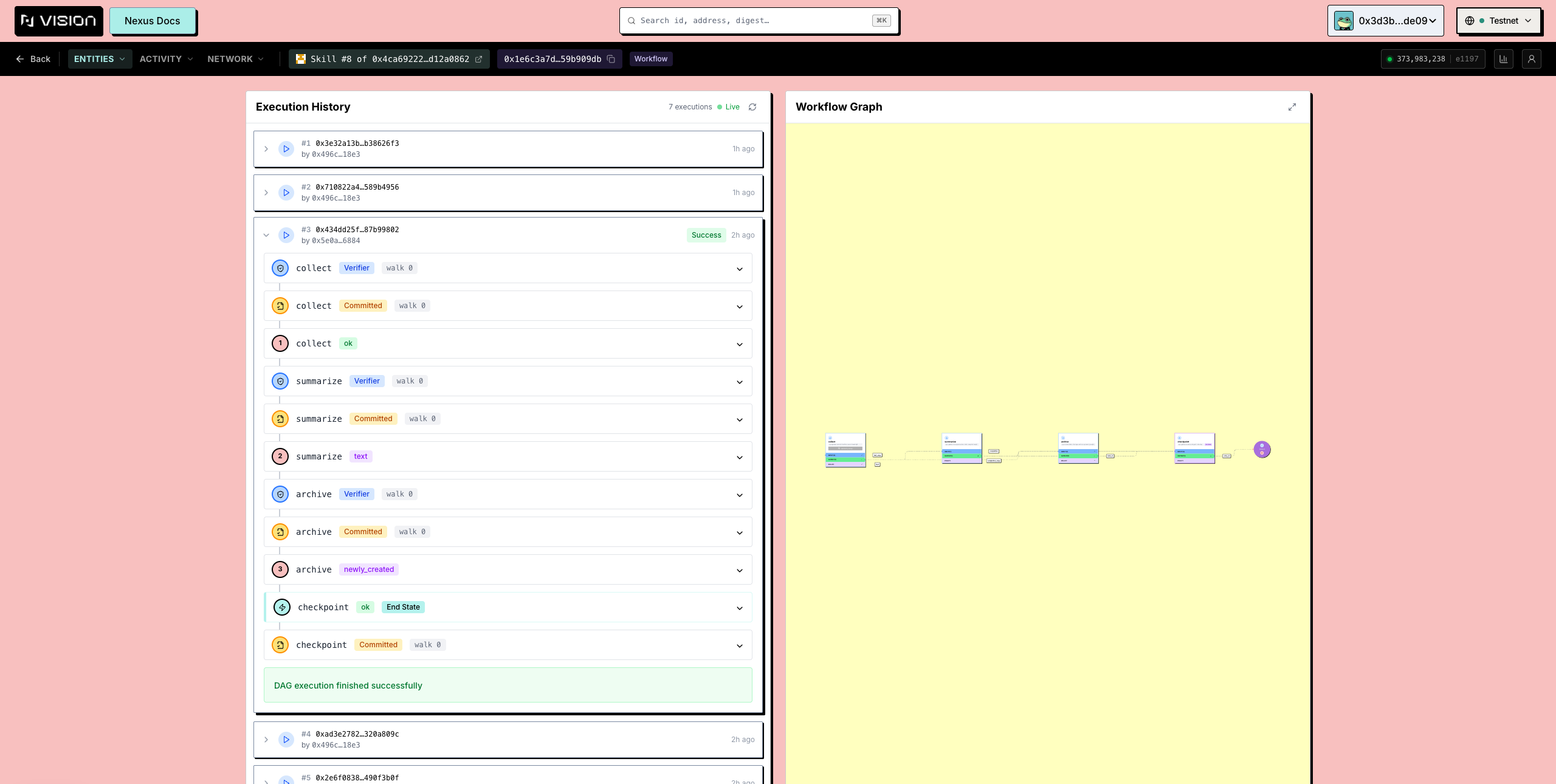This screenshot has width=1556, height=784.
Task: Select the archive node in Workflow Graph
Action: (x=1078, y=449)
